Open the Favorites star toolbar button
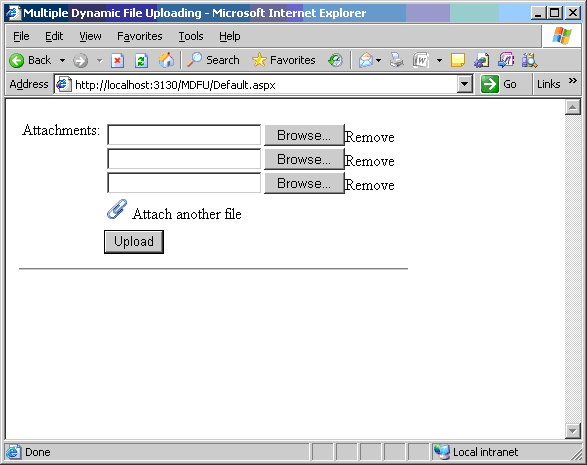 coord(284,60)
